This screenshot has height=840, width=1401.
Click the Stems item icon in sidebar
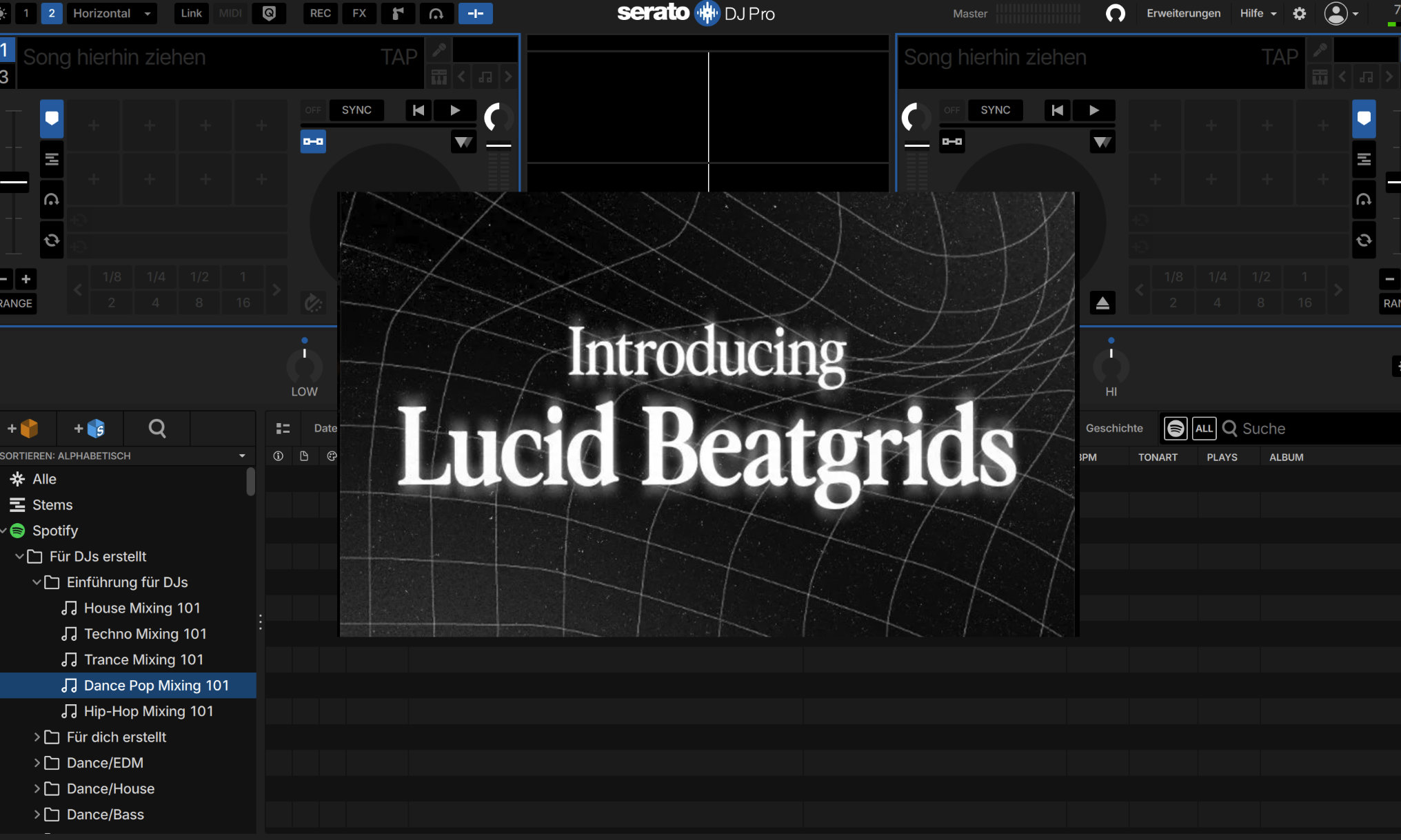click(17, 505)
